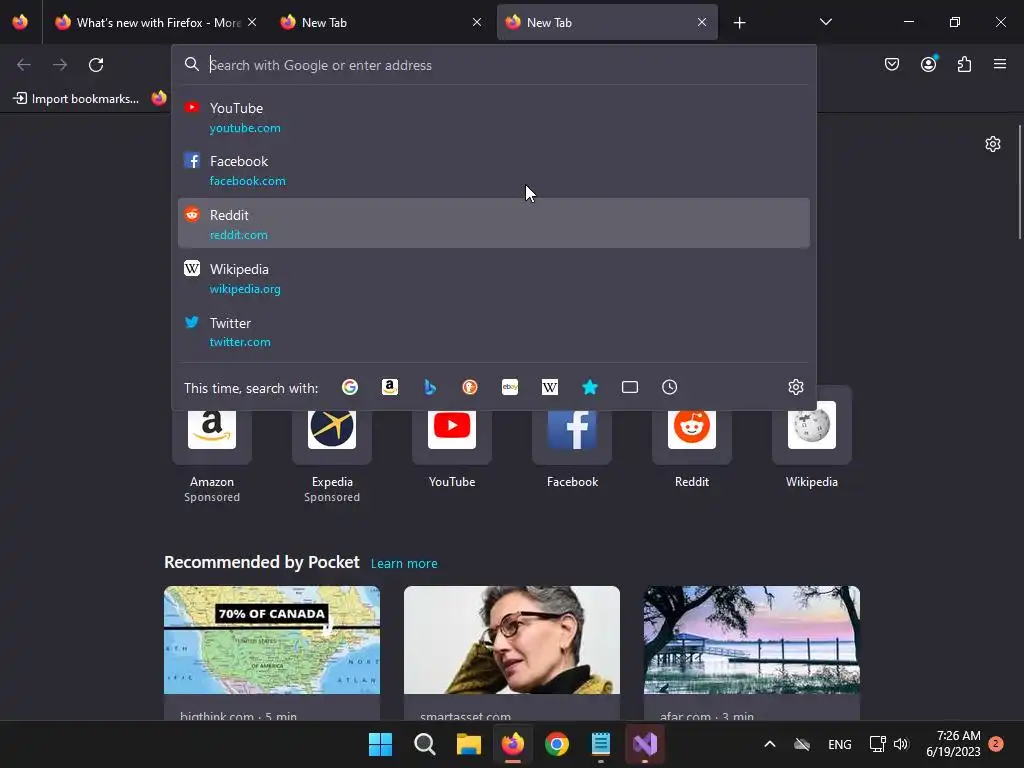Search this time with DuckDuckGo icon
Image resolution: width=1024 pixels, height=768 pixels.
pos(470,387)
